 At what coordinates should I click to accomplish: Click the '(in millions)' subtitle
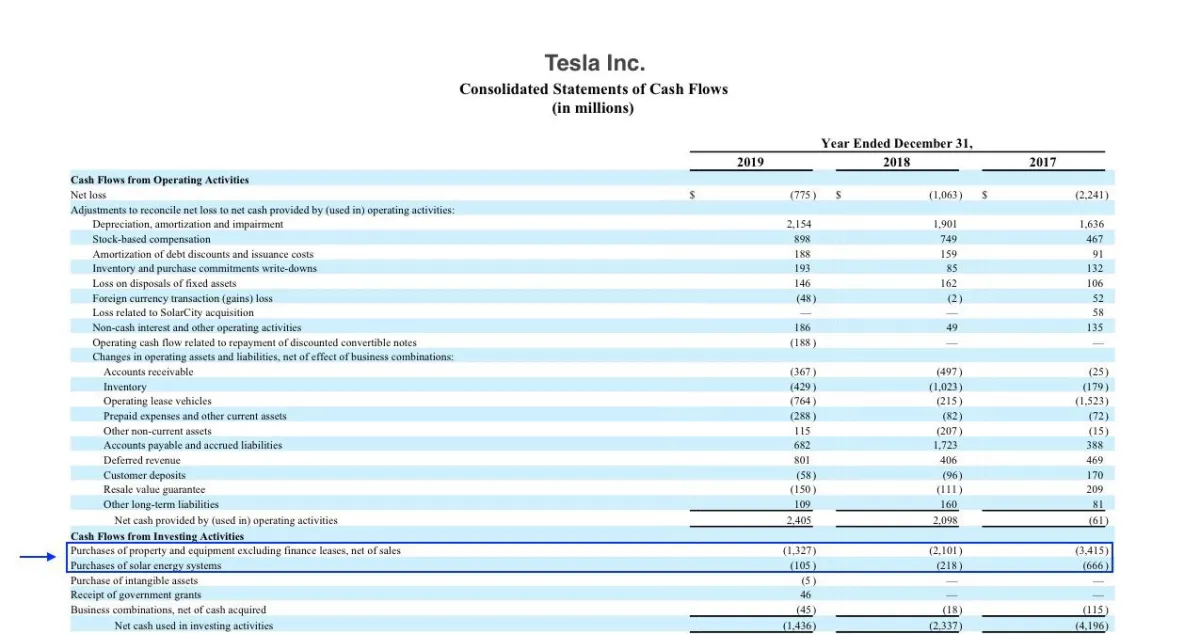click(593, 108)
